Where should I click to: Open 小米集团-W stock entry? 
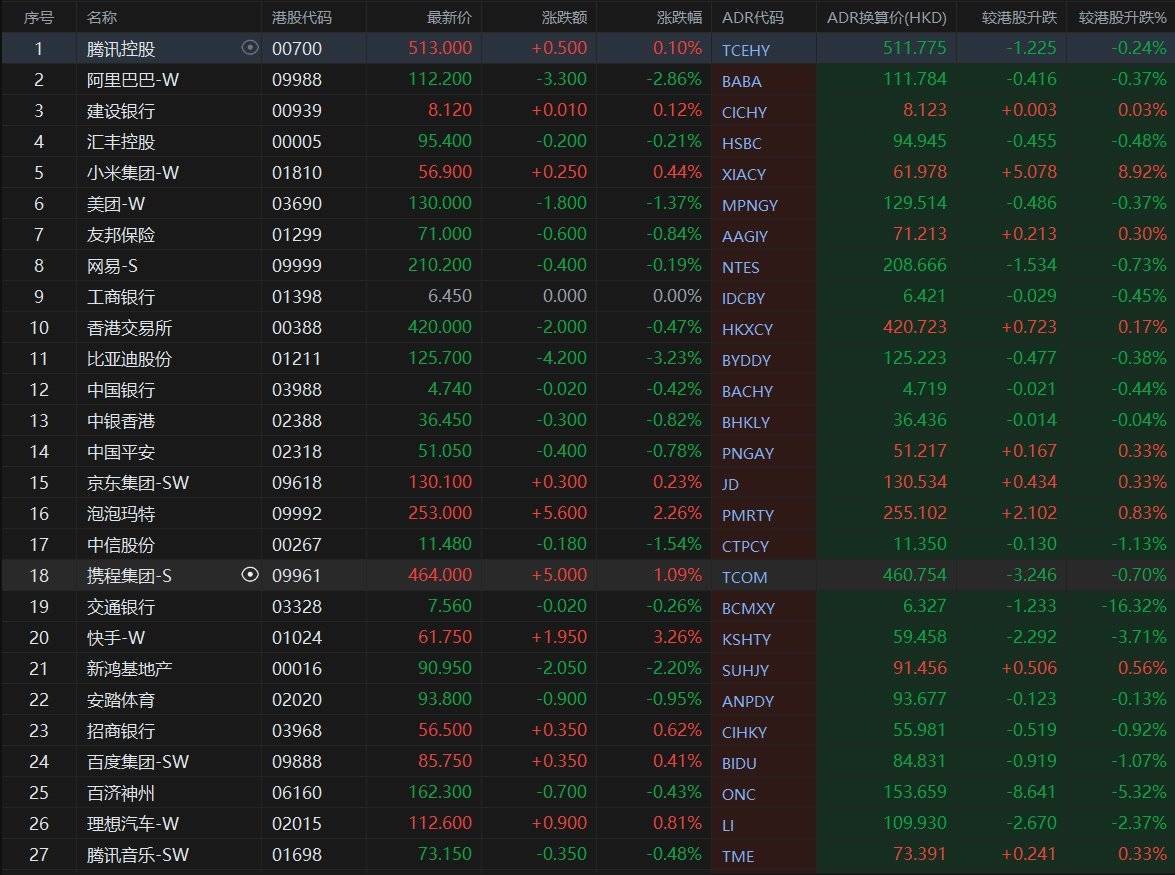coord(133,172)
